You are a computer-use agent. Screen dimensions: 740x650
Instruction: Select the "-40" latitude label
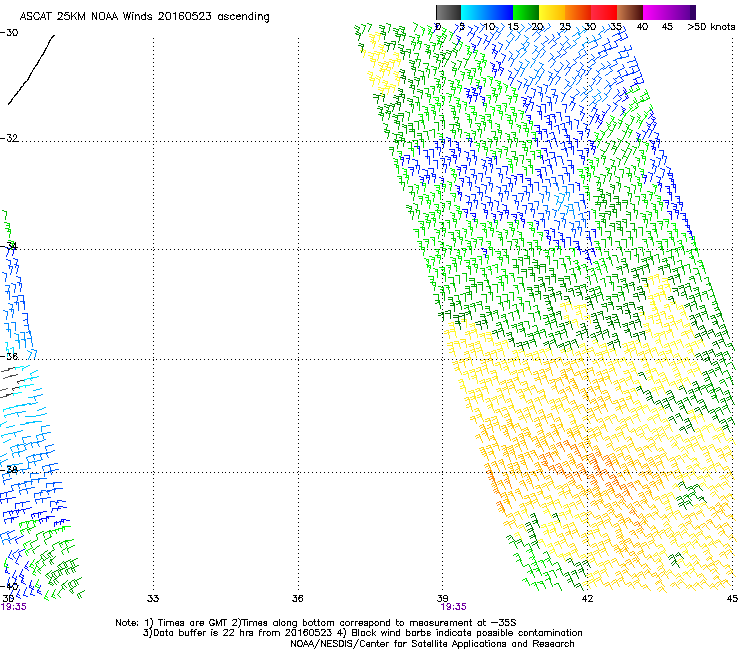coord(9,586)
